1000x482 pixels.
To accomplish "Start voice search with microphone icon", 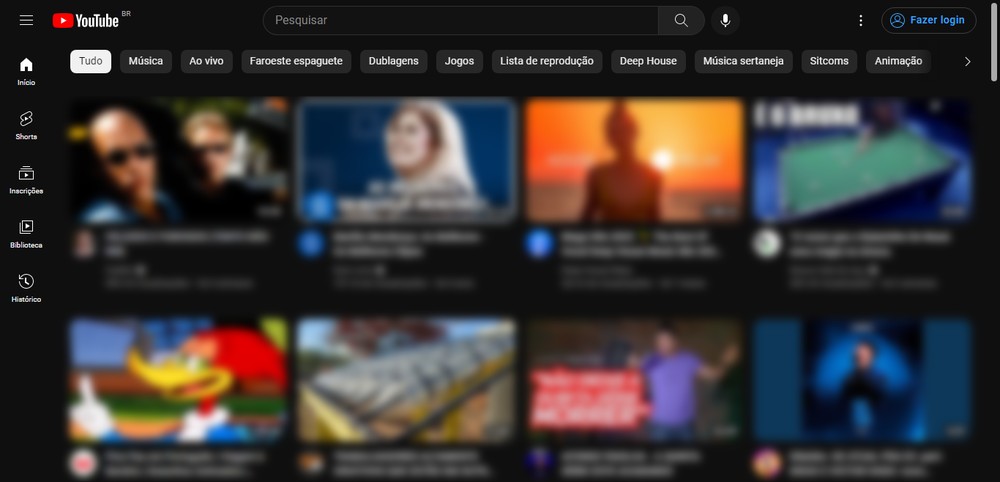I will 725,20.
